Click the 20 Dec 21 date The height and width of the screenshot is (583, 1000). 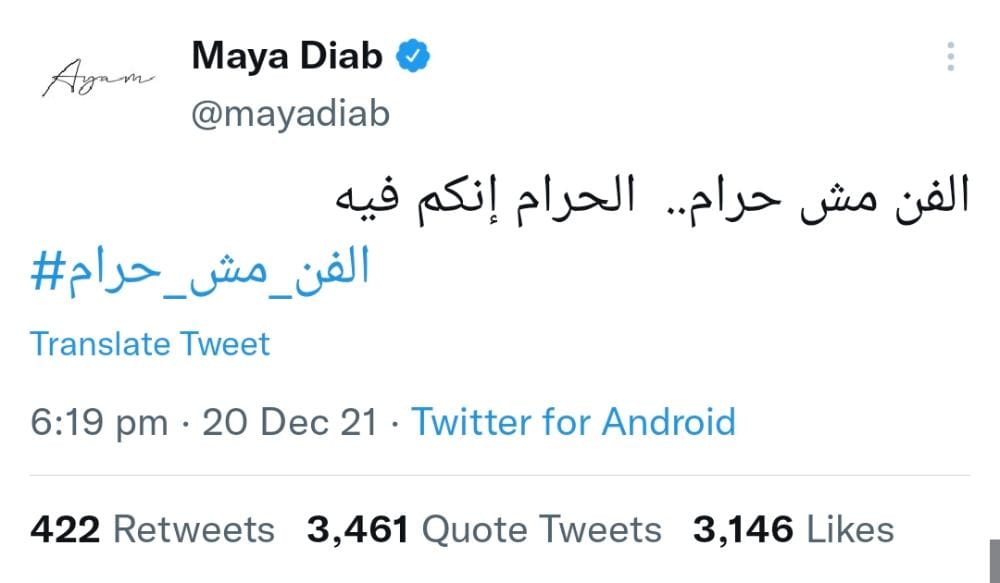290,422
